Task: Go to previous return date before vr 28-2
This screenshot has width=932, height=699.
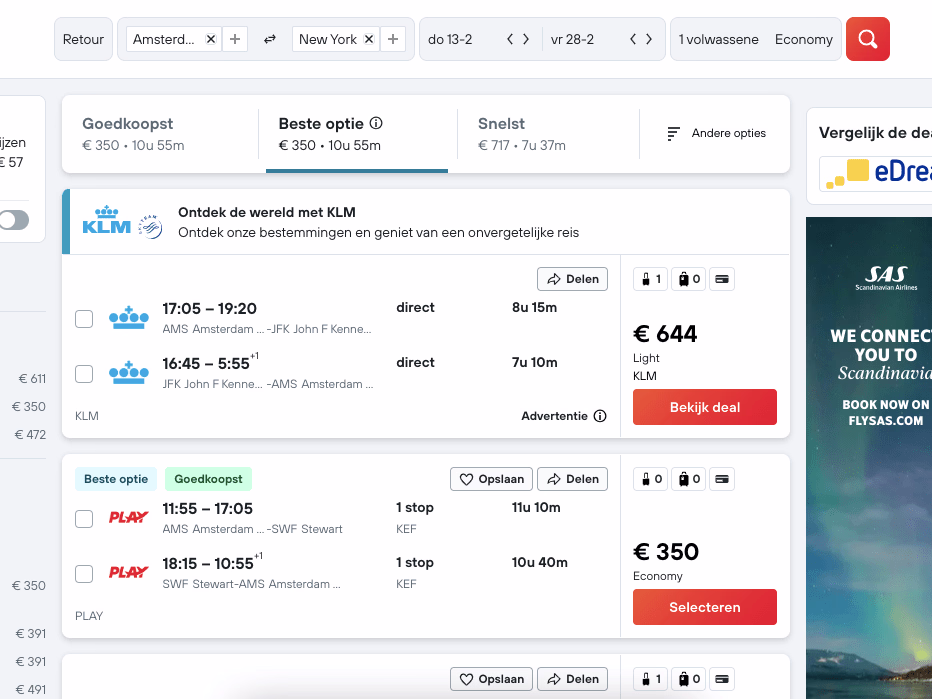Action: coord(632,39)
